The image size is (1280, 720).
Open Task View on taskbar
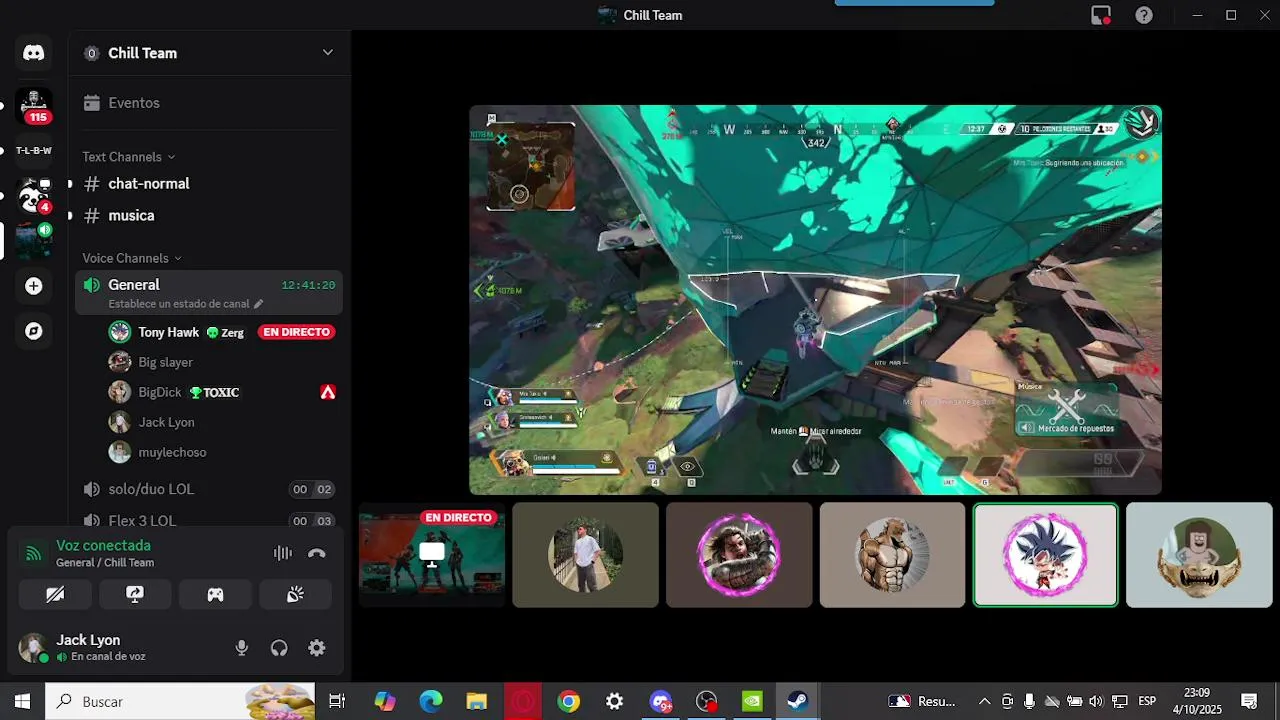(337, 701)
